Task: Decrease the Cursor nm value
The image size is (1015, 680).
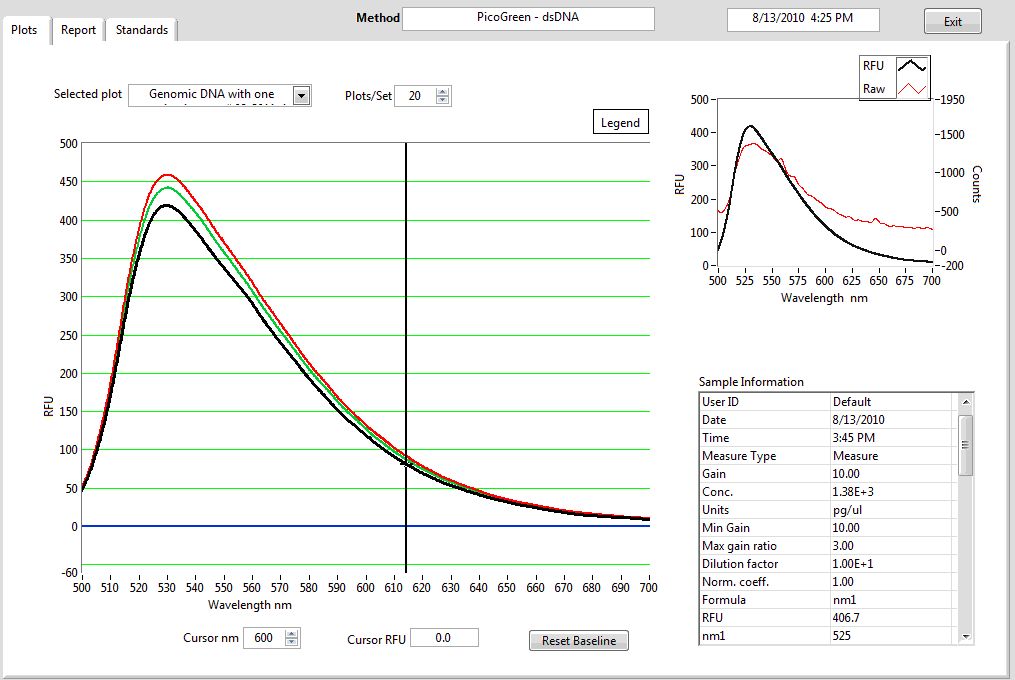Action: (292, 642)
